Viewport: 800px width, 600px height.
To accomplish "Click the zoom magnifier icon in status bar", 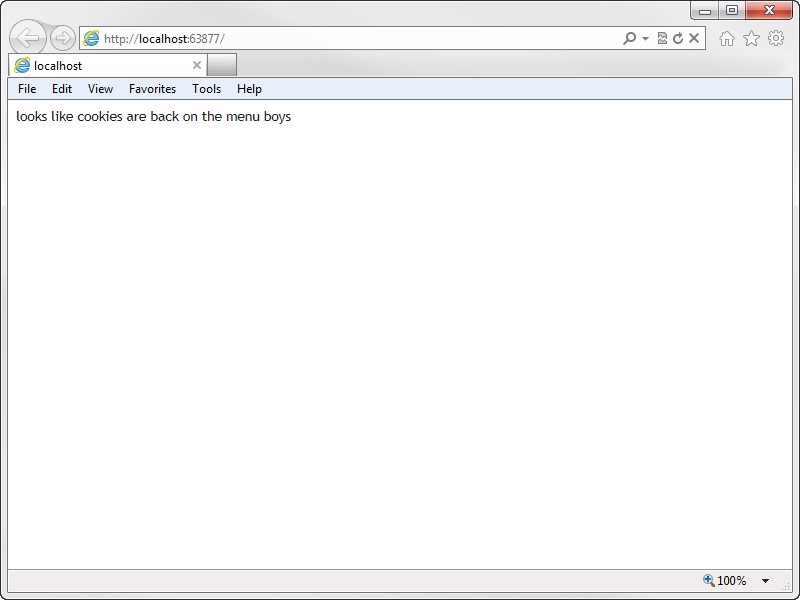I will 706,580.
